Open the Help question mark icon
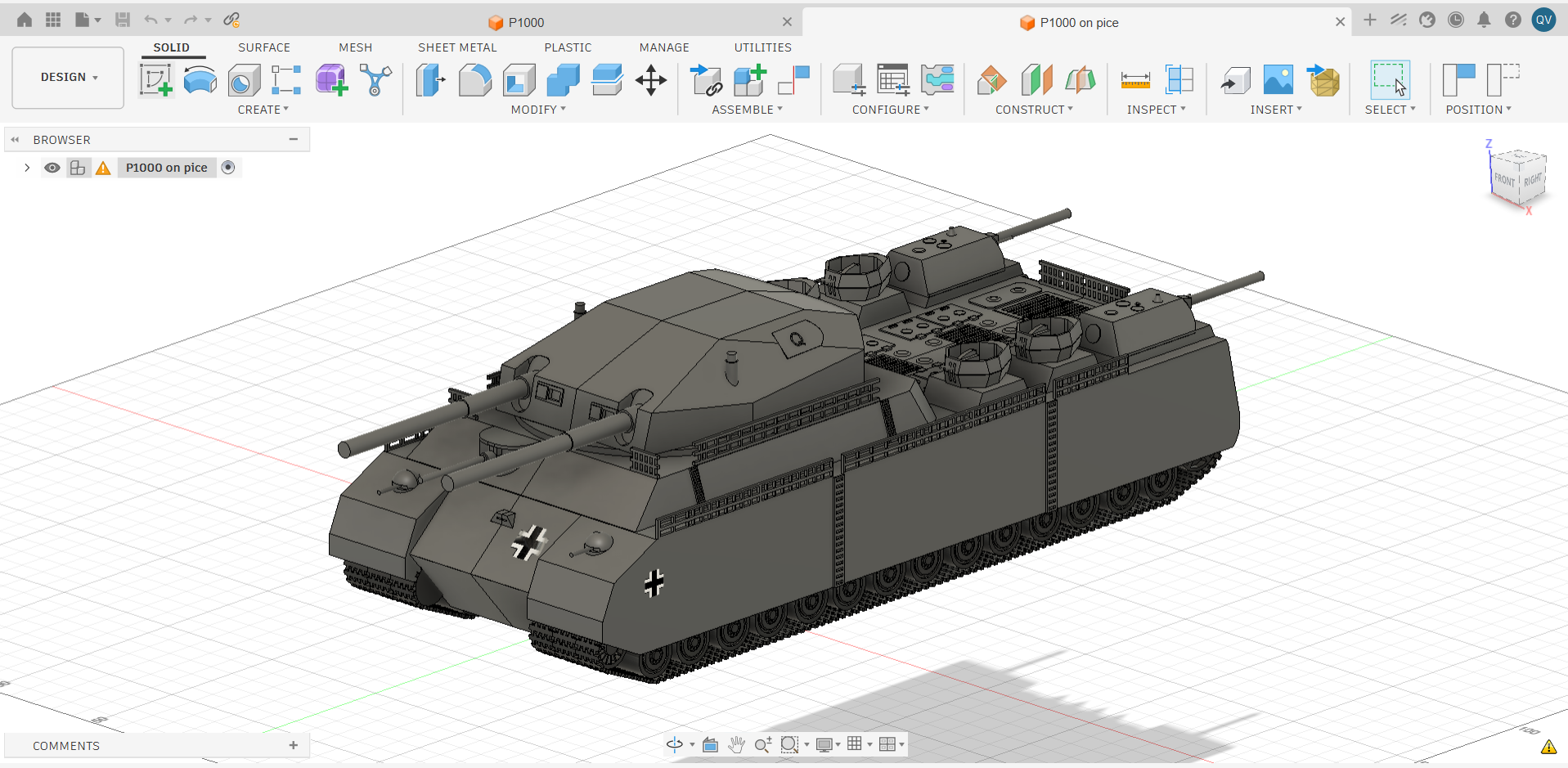Image resolution: width=1568 pixels, height=768 pixels. coord(1513,20)
